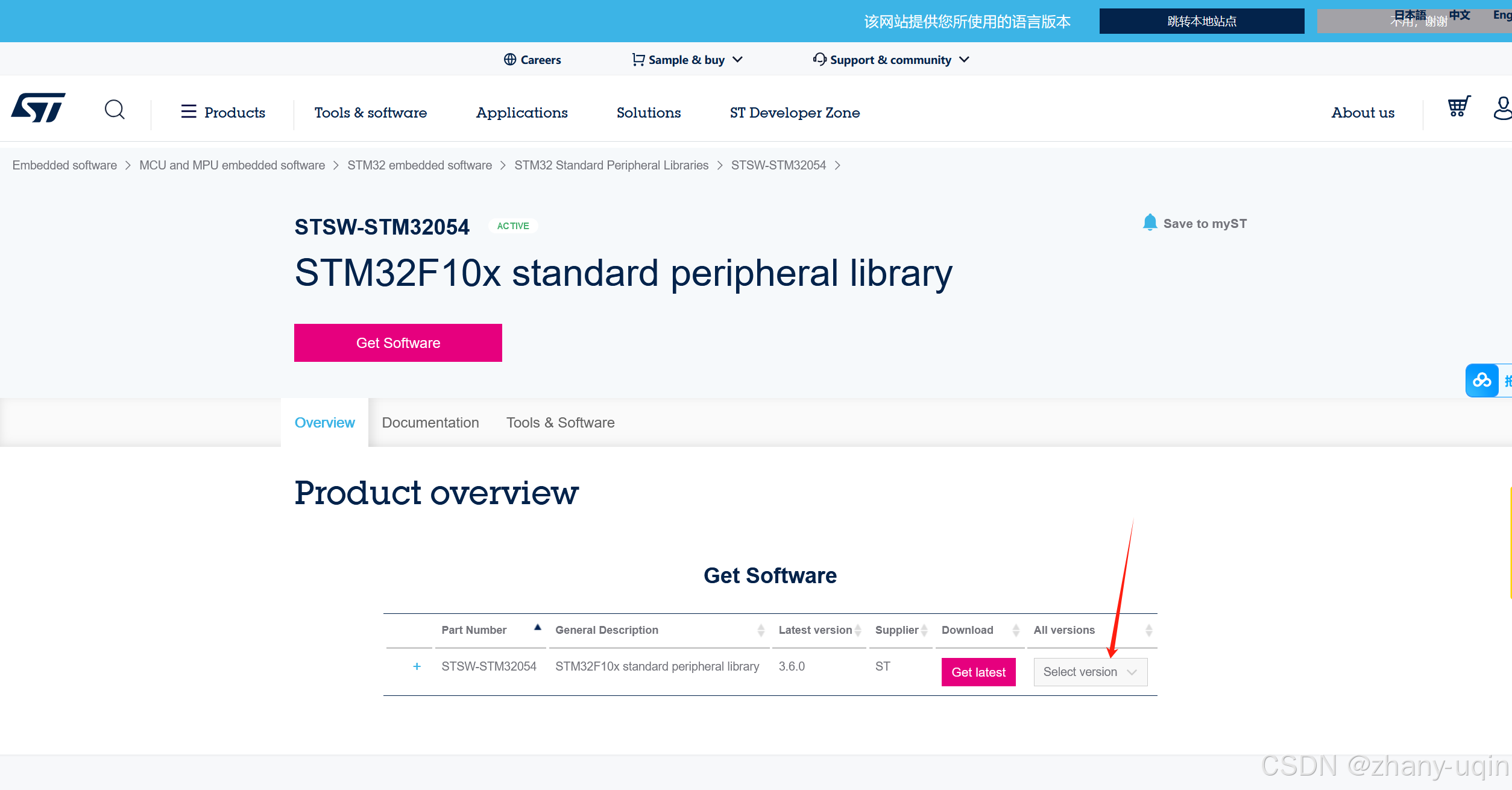1512x790 pixels.
Task: Open the shopping cart icon
Action: point(1458,107)
